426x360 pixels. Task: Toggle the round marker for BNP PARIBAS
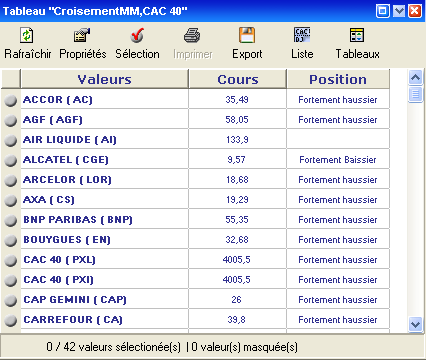(x=11, y=220)
